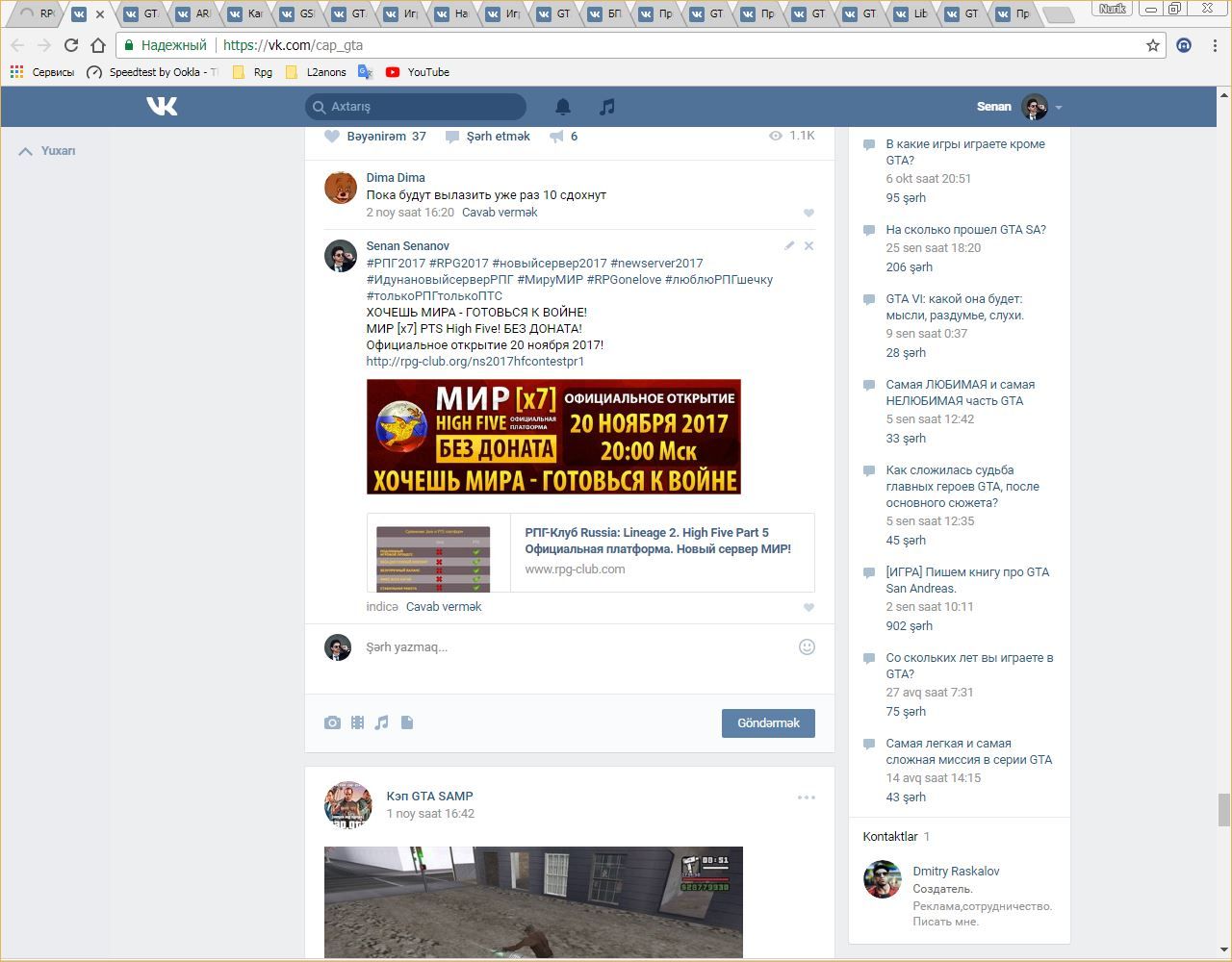The image size is (1232, 962).
Task: Click in the Şərh yazmaq comment field
Action: [577, 647]
